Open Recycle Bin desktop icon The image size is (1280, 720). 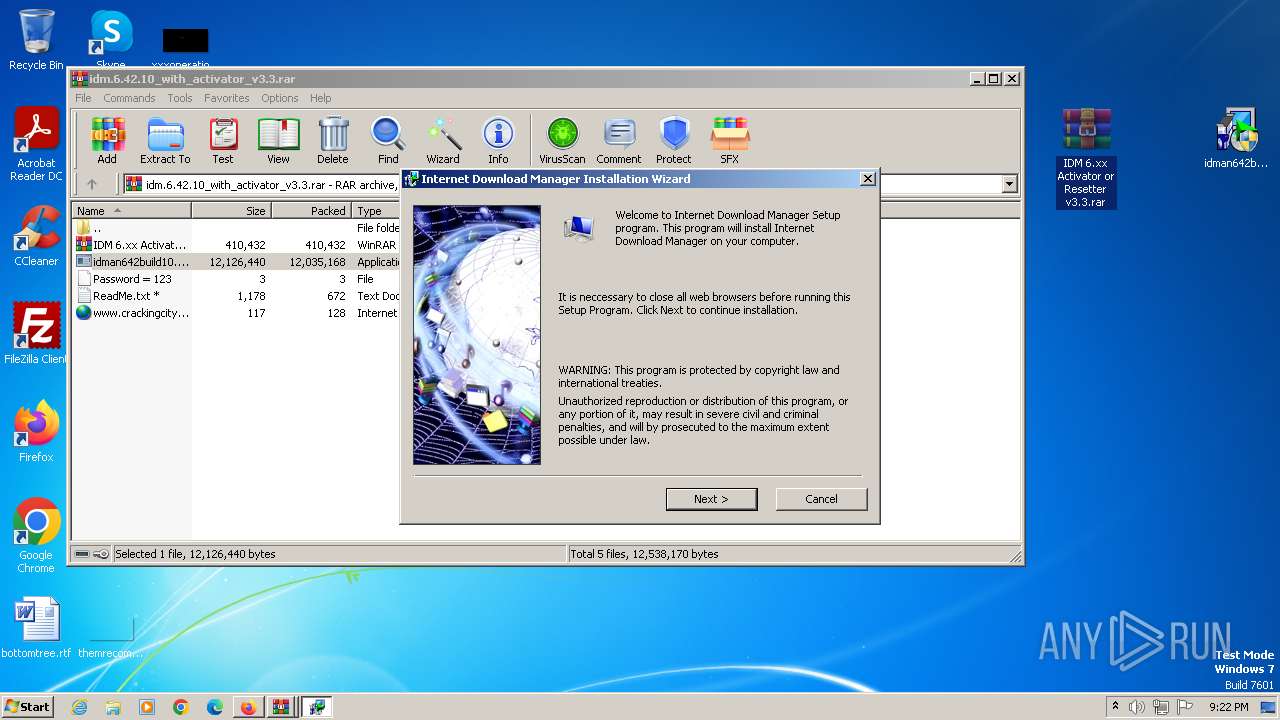[x=36, y=40]
